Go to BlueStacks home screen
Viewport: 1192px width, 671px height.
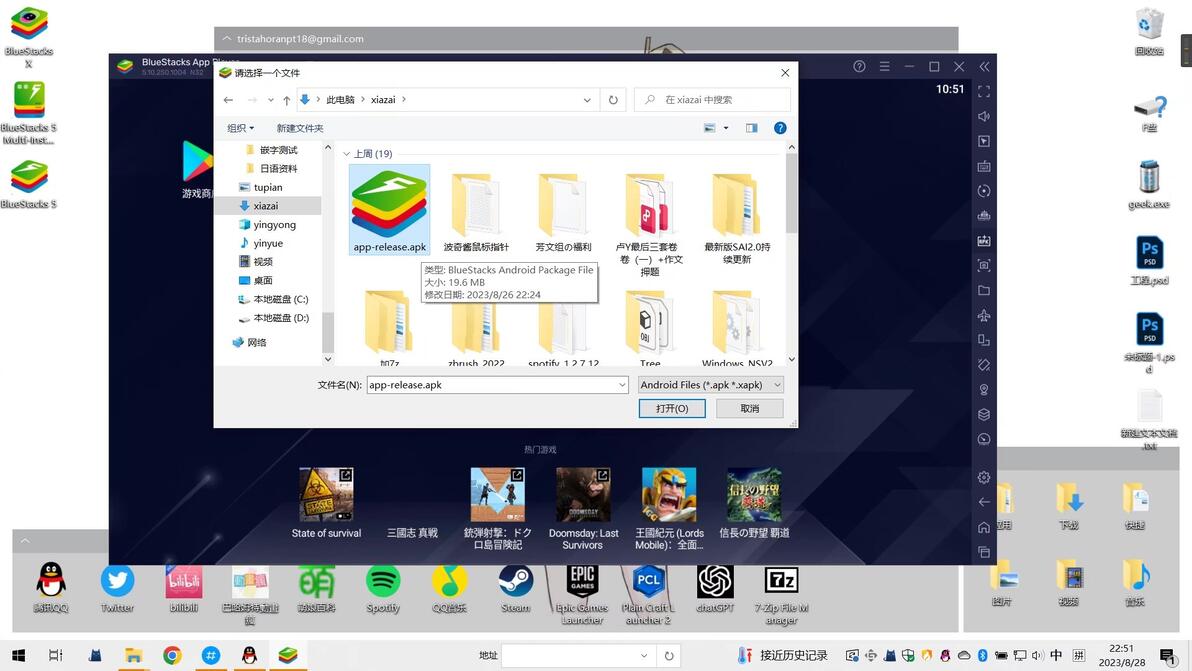984,527
